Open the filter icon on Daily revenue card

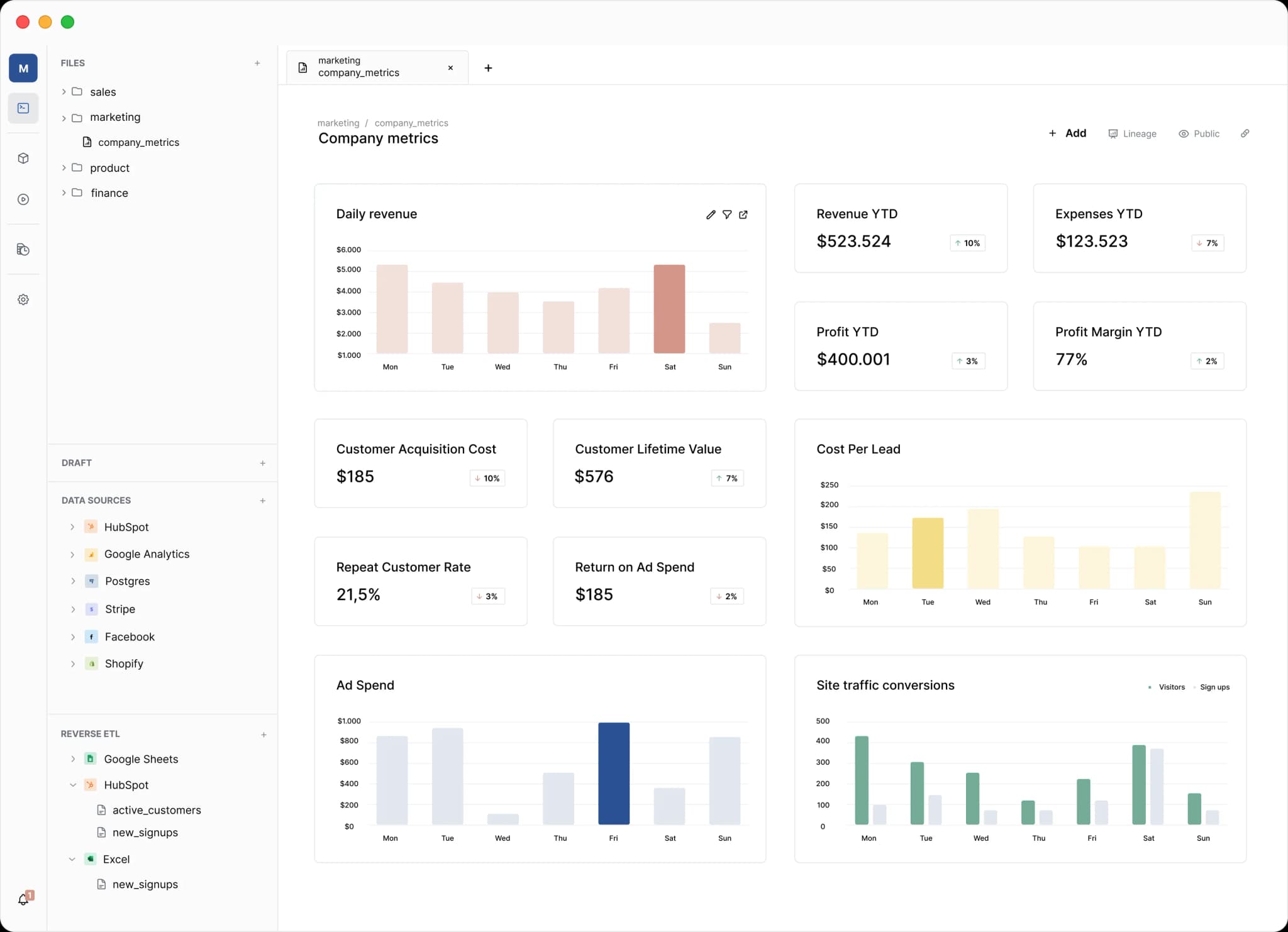727,214
